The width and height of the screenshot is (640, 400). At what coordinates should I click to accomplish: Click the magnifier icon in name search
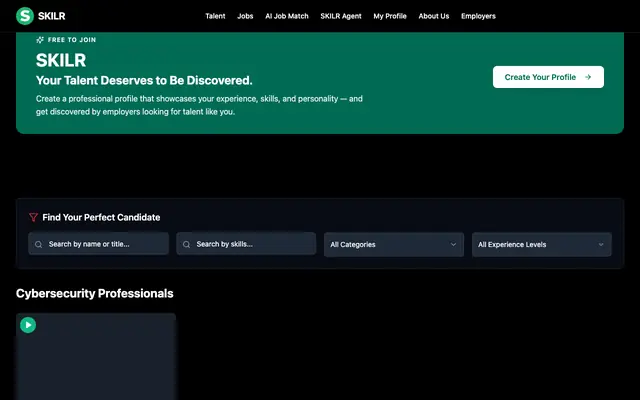pos(38,244)
